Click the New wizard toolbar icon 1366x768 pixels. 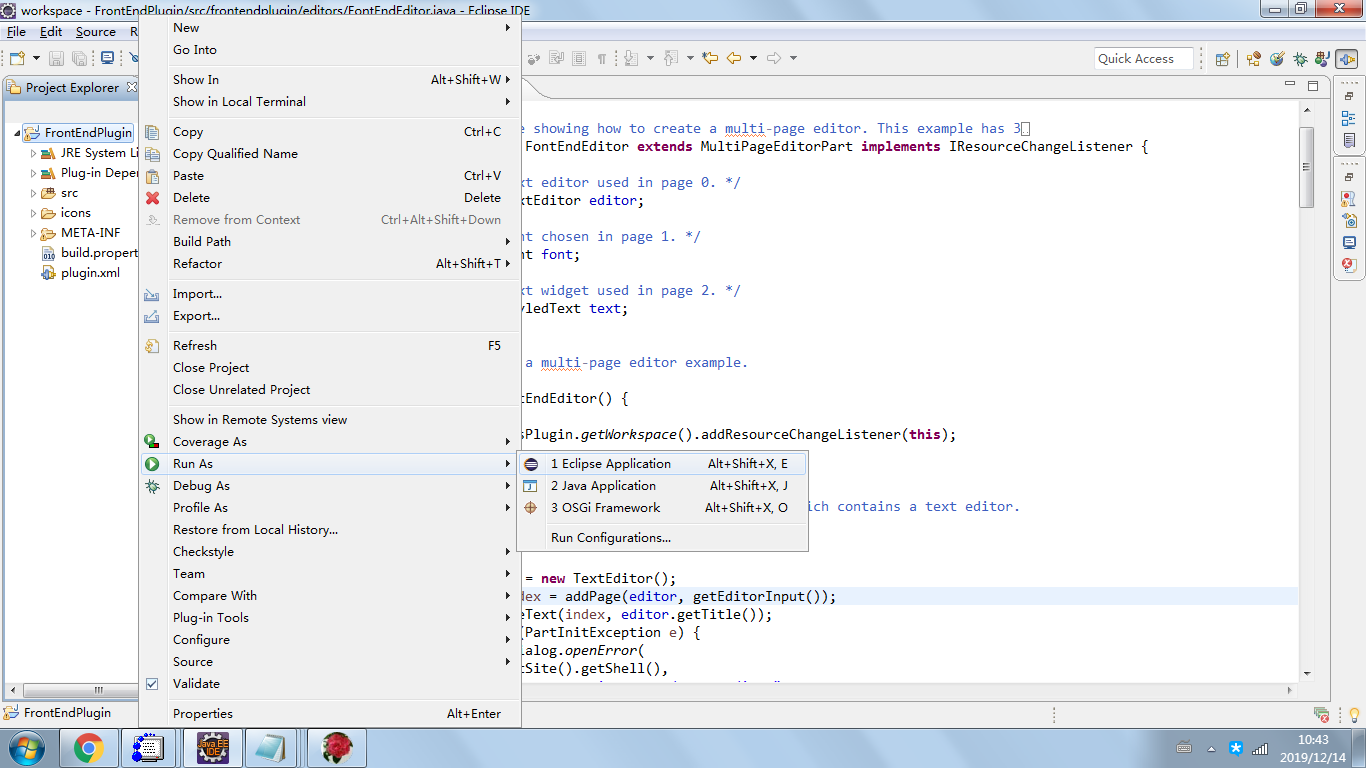pyautogui.click(x=17, y=59)
